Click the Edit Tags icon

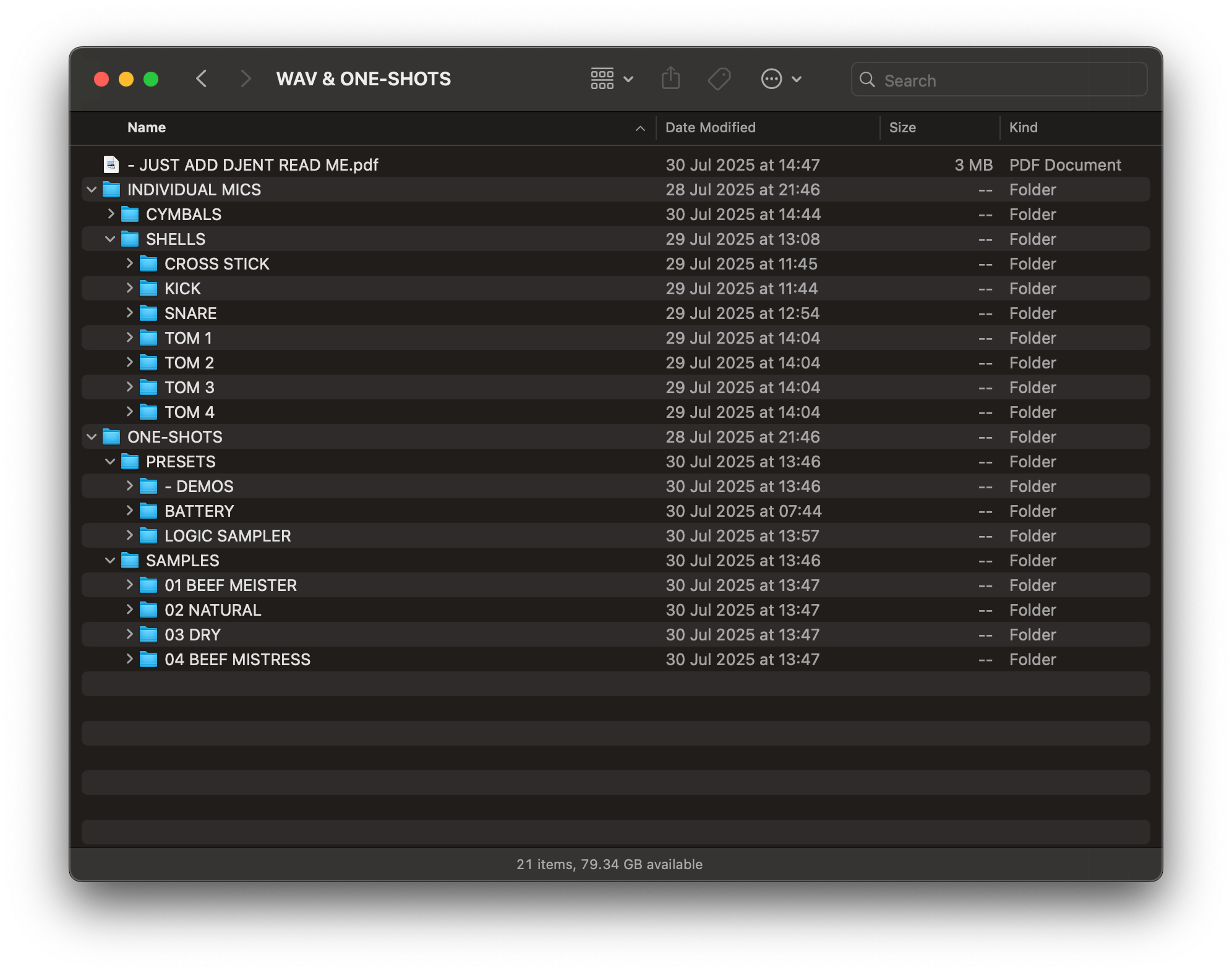(719, 79)
